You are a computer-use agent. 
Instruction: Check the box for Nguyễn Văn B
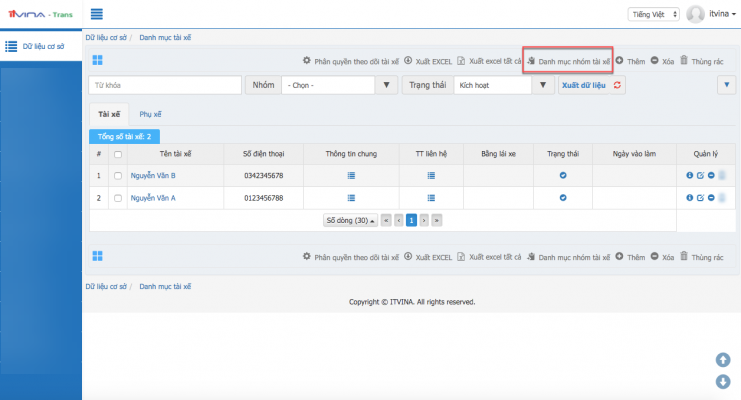coord(119,176)
